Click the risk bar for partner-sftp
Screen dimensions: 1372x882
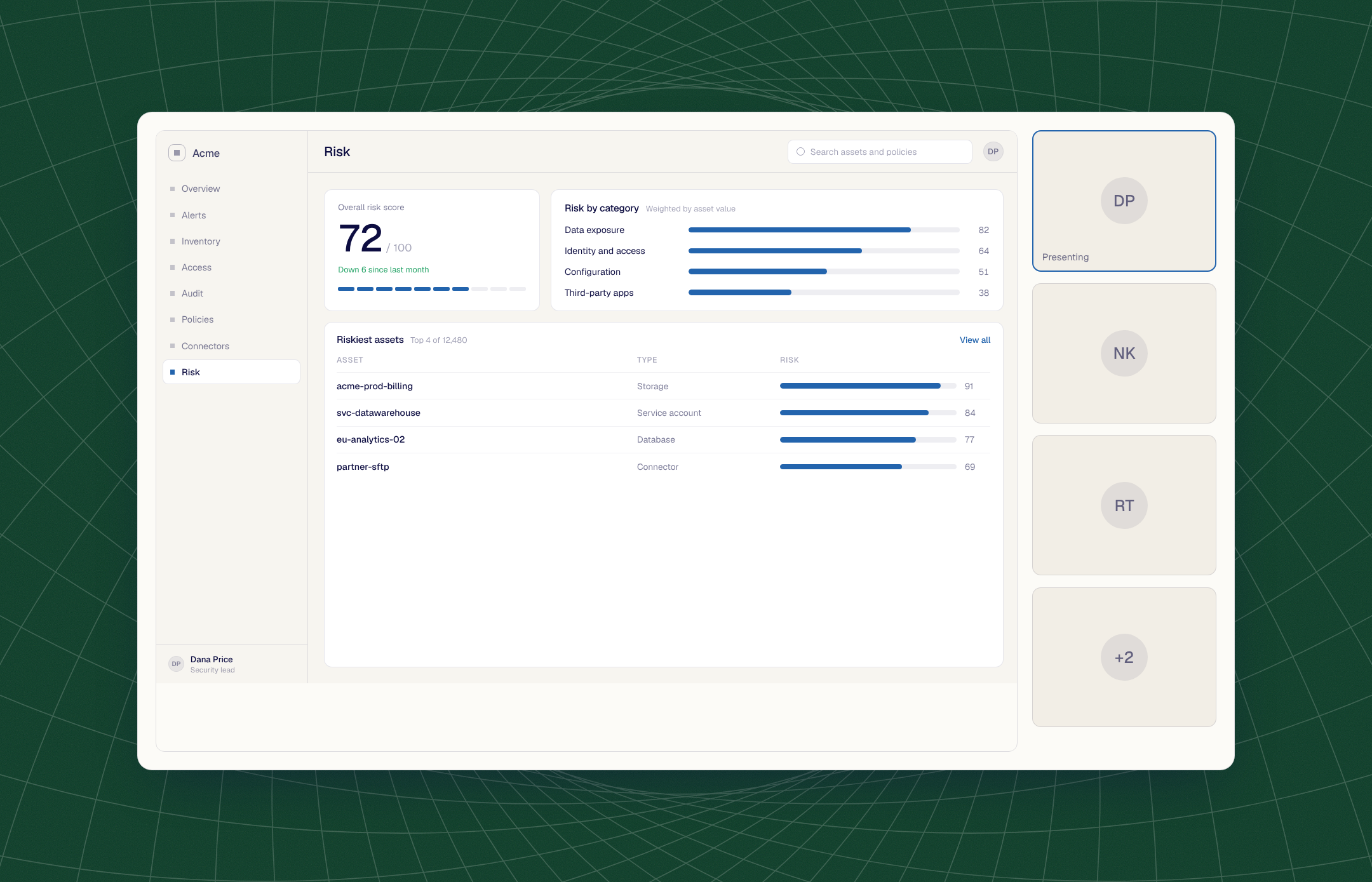[x=868, y=467]
